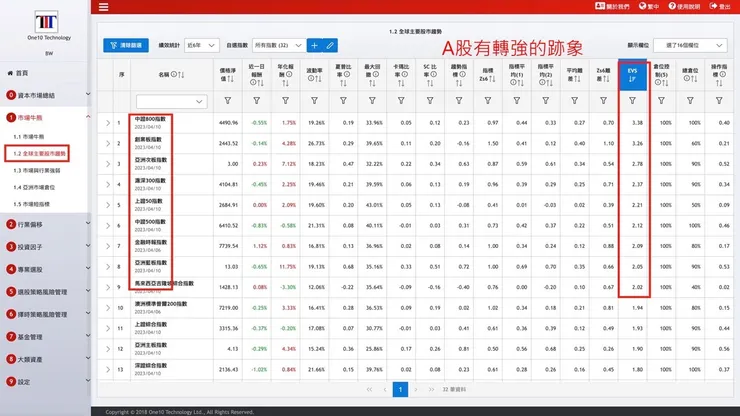The width and height of the screenshot is (740, 416).
Task: Expand row 2 創業板指數
Action: pyautogui.click(x=108, y=144)
